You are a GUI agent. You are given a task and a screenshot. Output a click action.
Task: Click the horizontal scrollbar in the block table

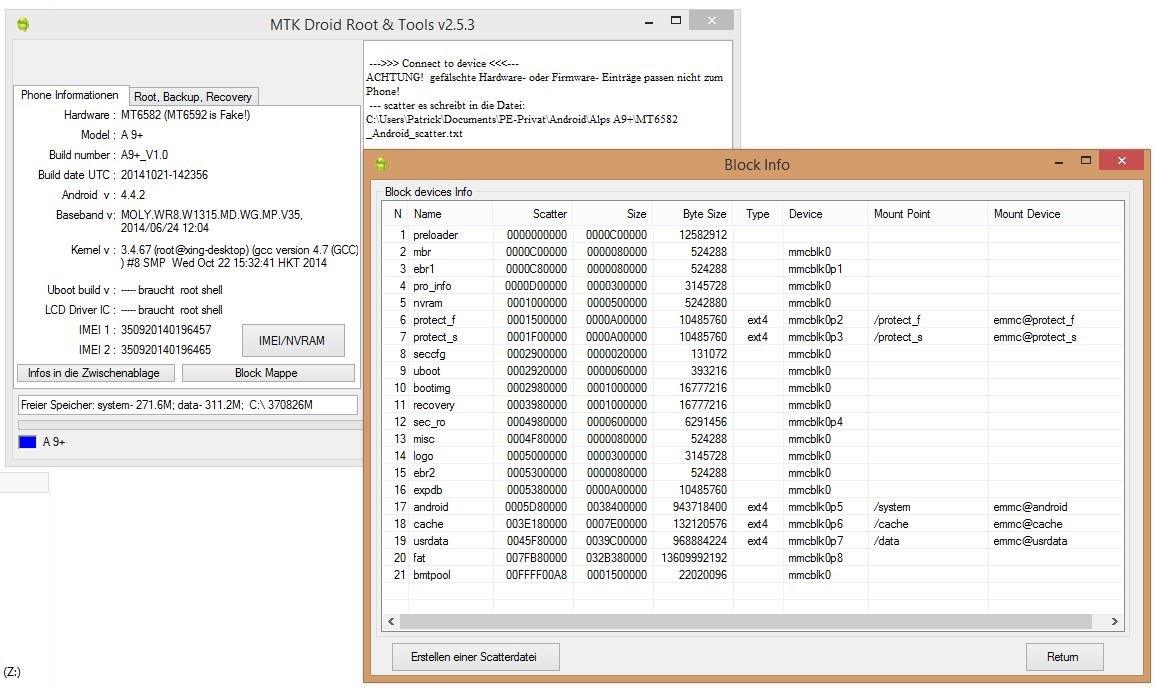746,622
